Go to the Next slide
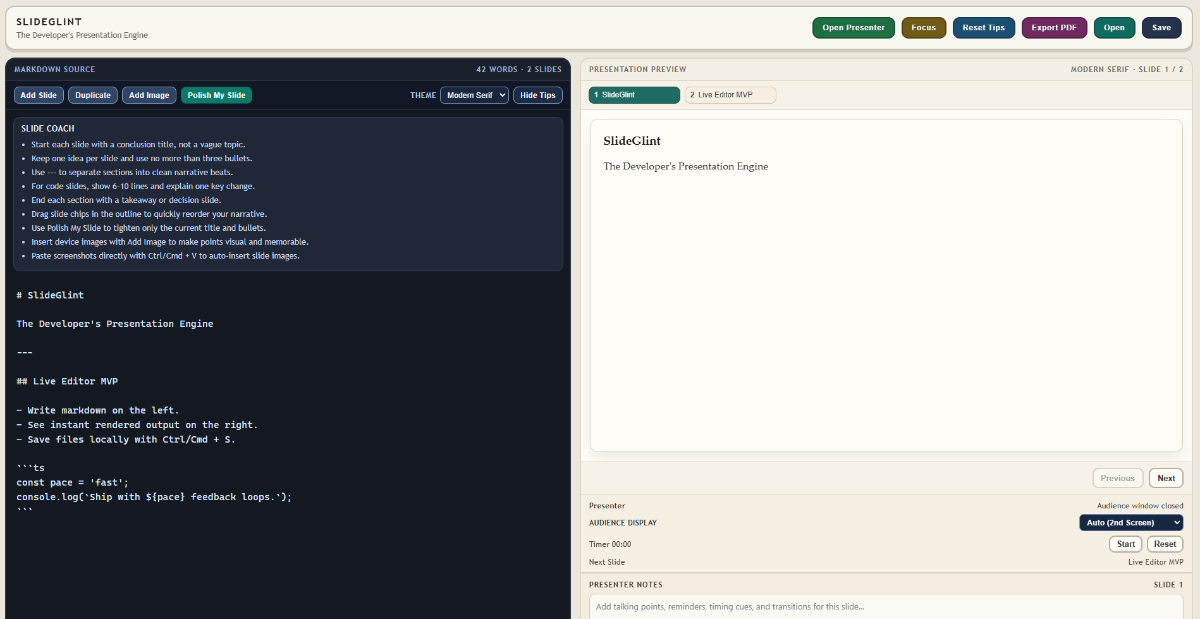Viewport: 1200px width, 619px height. (x=1166, y=478)
